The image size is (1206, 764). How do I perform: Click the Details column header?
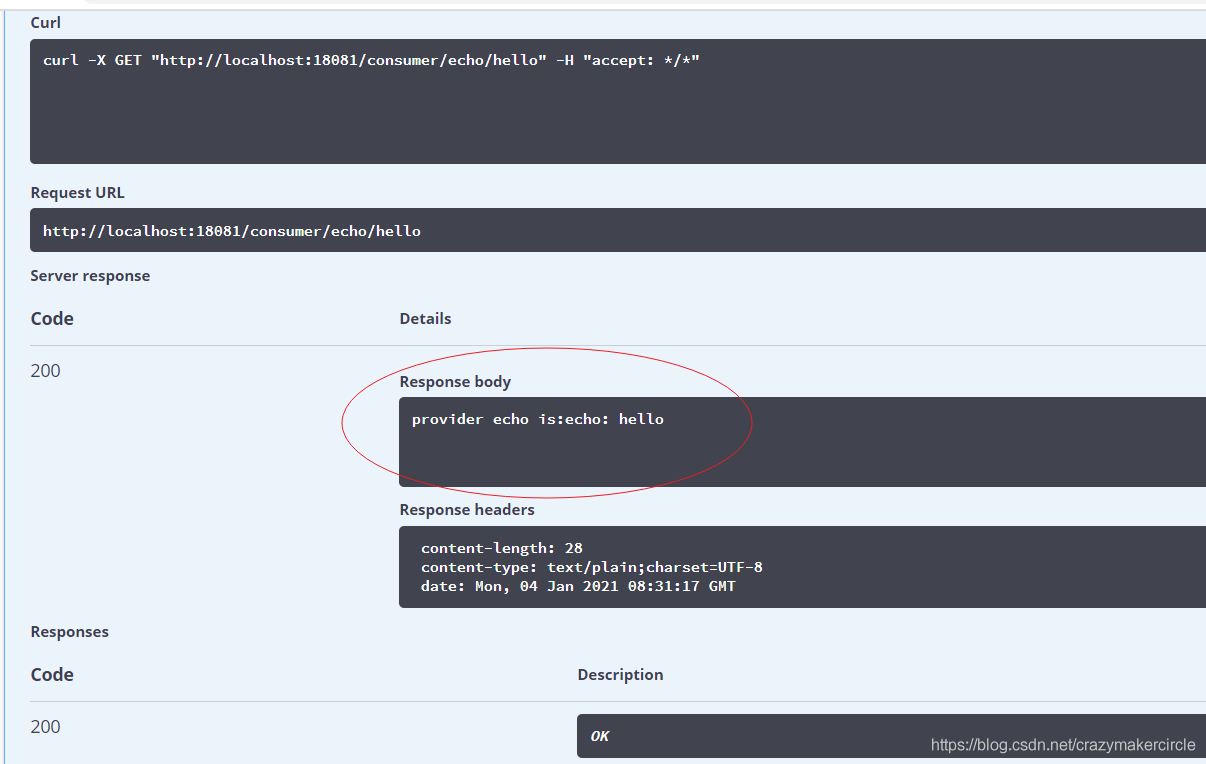[425, 319]
